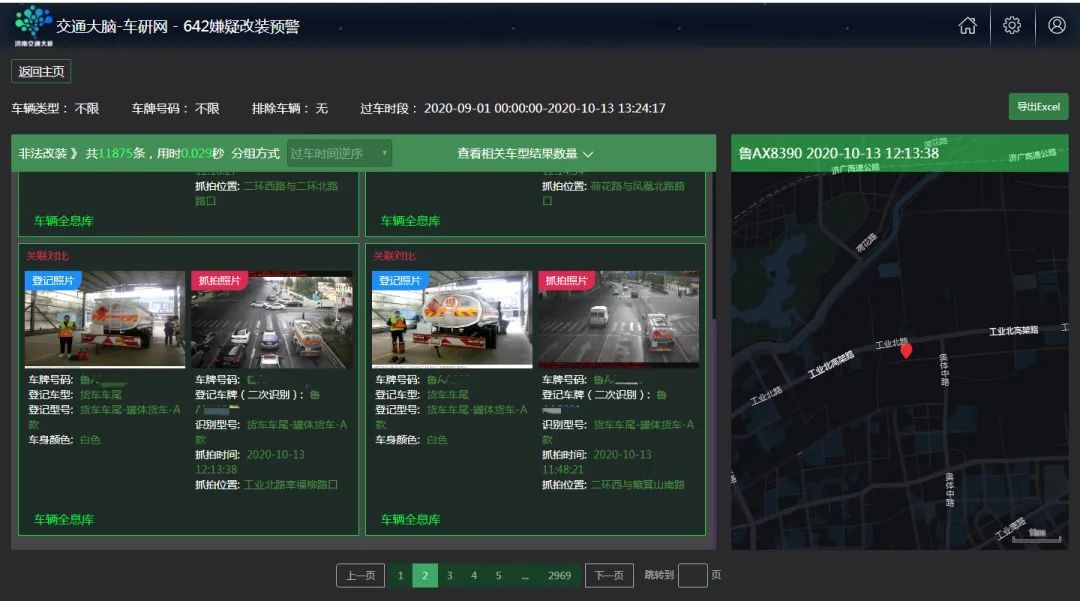Export results with the 导出Excel button
Screen dimensions: 1080x601
[1040, 106]
